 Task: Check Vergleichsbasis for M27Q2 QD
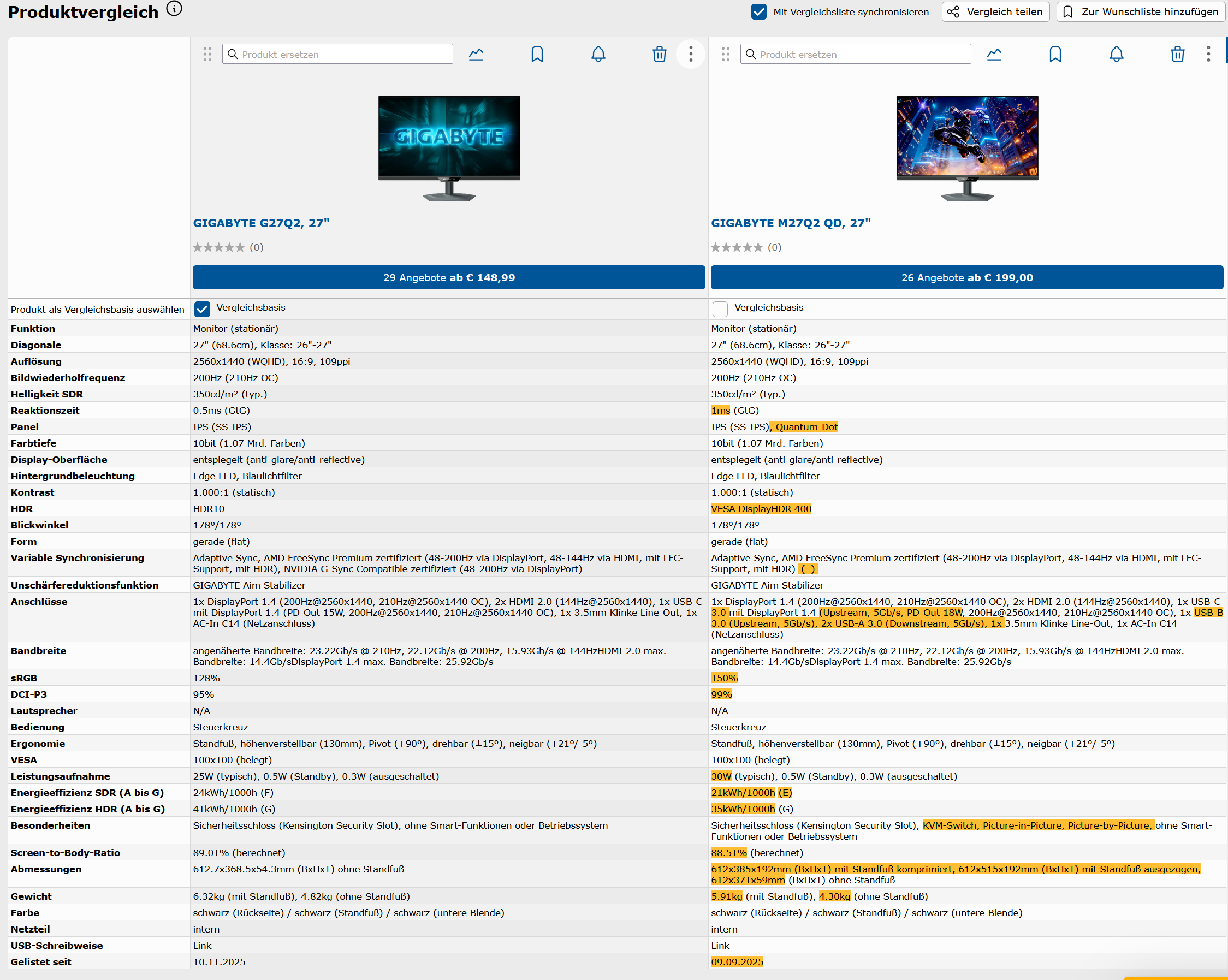pyautogui.click(x=720, y=308)
